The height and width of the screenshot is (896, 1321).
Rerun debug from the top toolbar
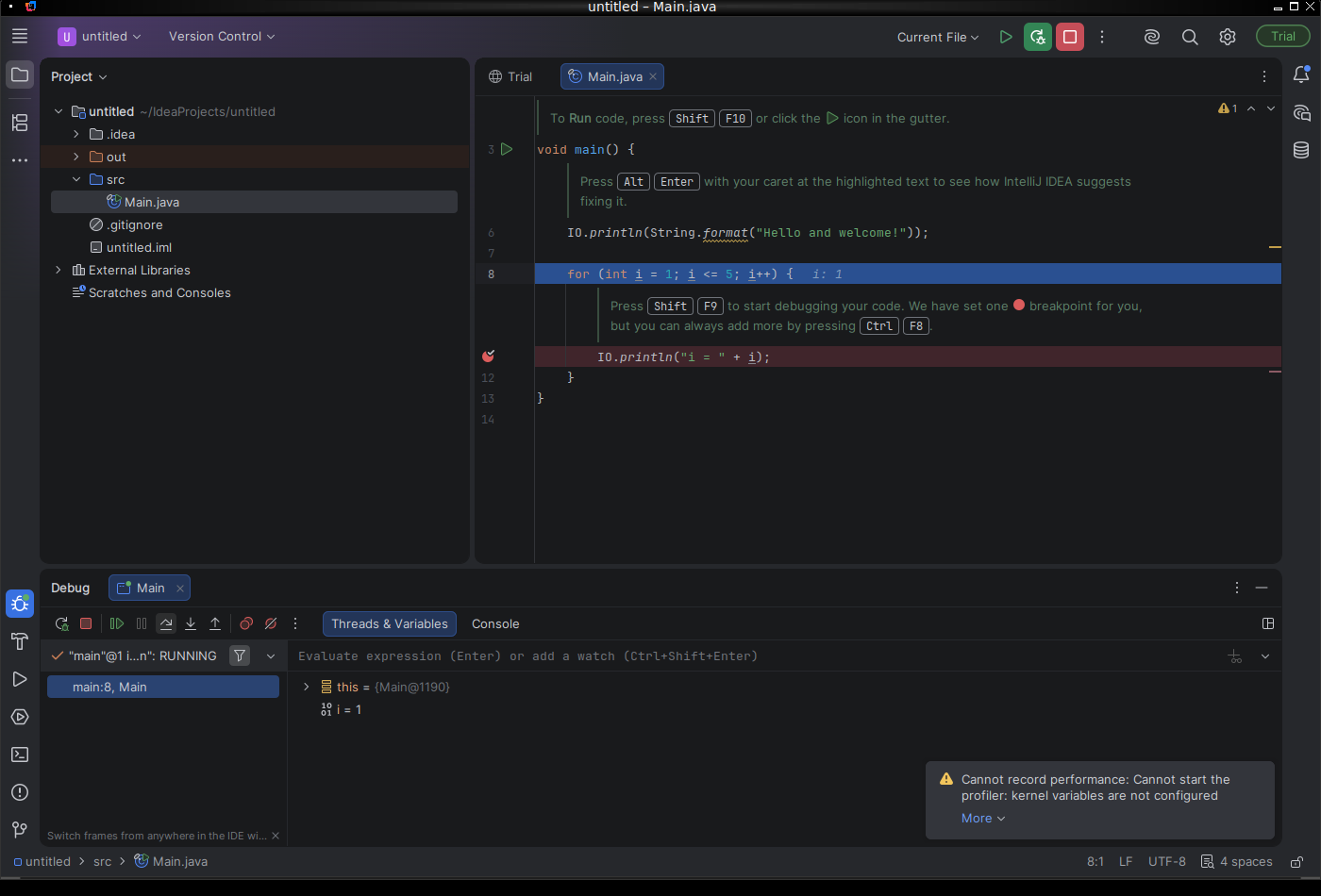point(1038,37)
